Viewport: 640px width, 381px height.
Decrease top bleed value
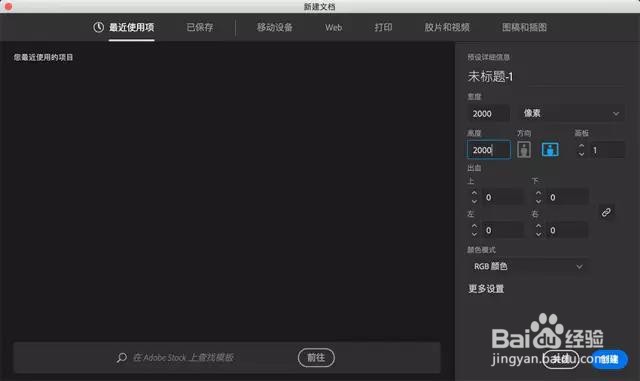click(x=474, y=201)
